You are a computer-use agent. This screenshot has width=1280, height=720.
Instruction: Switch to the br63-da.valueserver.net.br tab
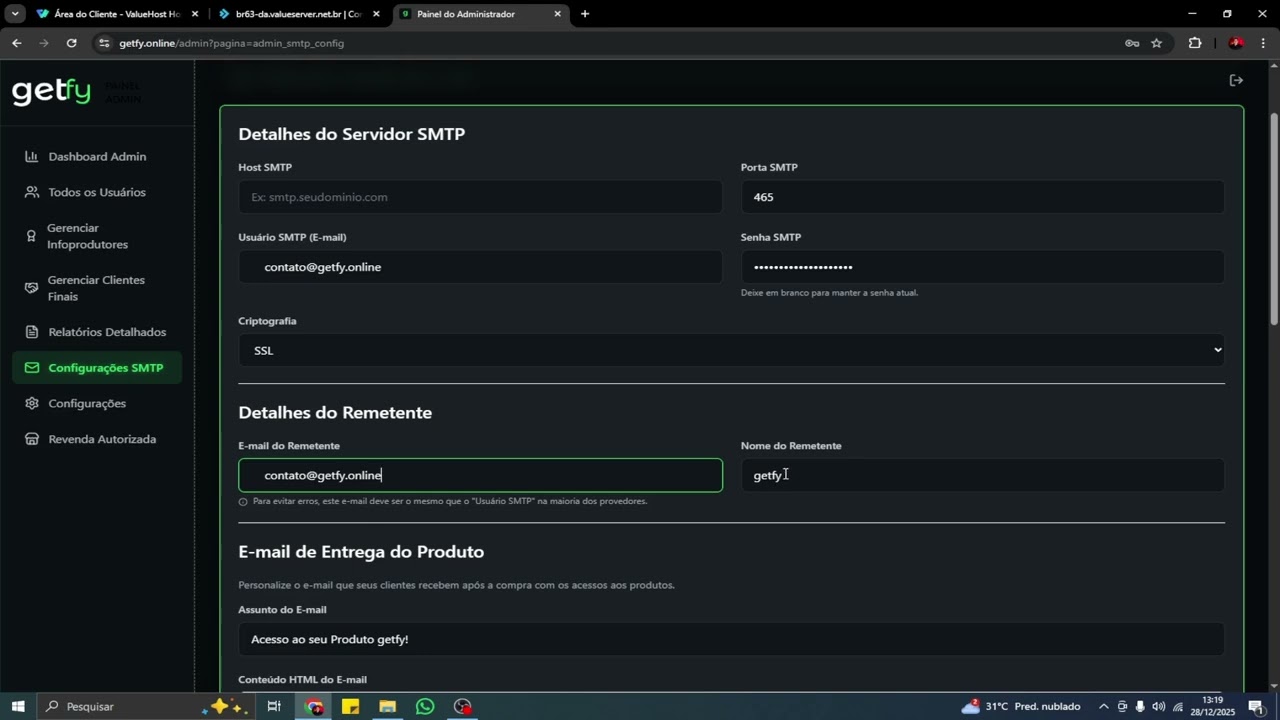(299, 14)
